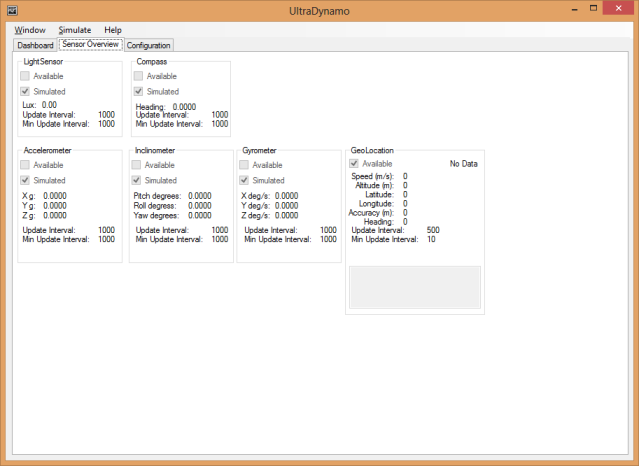Click the Inclinometer Pitch degrees value

point(200,196)
